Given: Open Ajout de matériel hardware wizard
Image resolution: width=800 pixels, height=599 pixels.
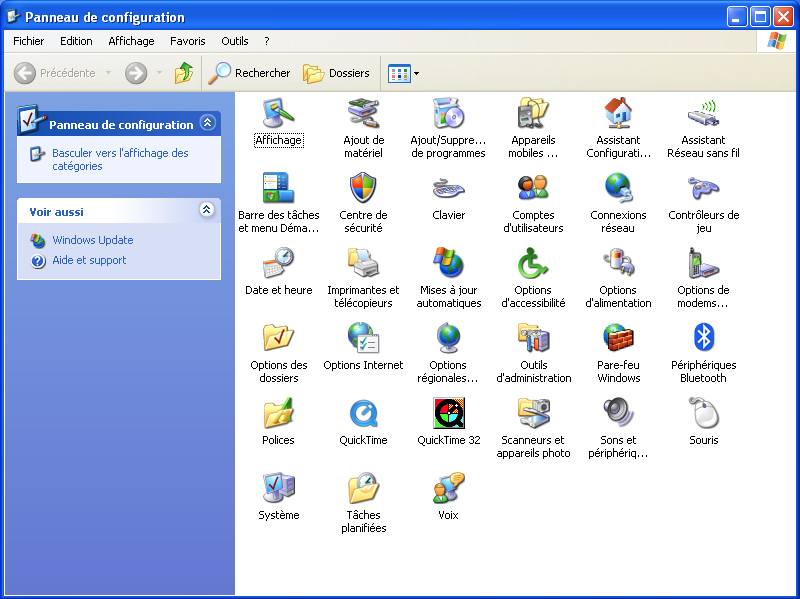Looking at the screenshot, I should click(363, 113).
